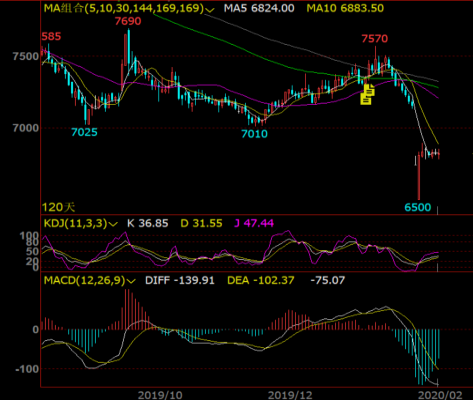
Task: Click the 7025 low price marker
Action: [84, 132]
